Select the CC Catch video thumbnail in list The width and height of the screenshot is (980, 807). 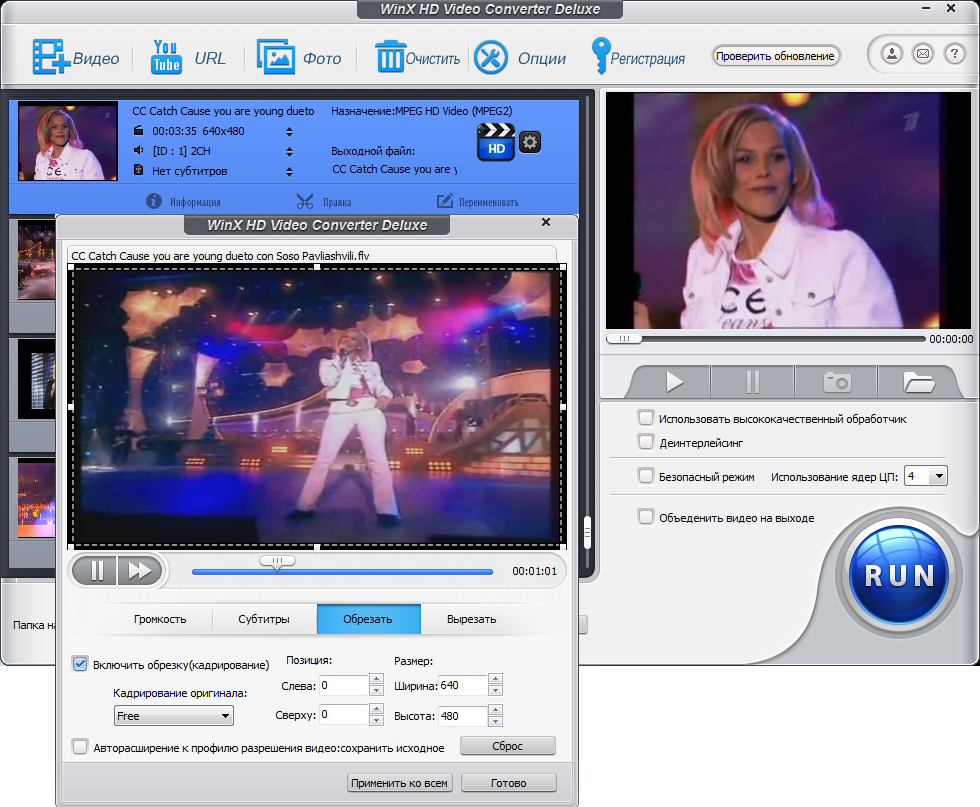[x=68, y=142]
